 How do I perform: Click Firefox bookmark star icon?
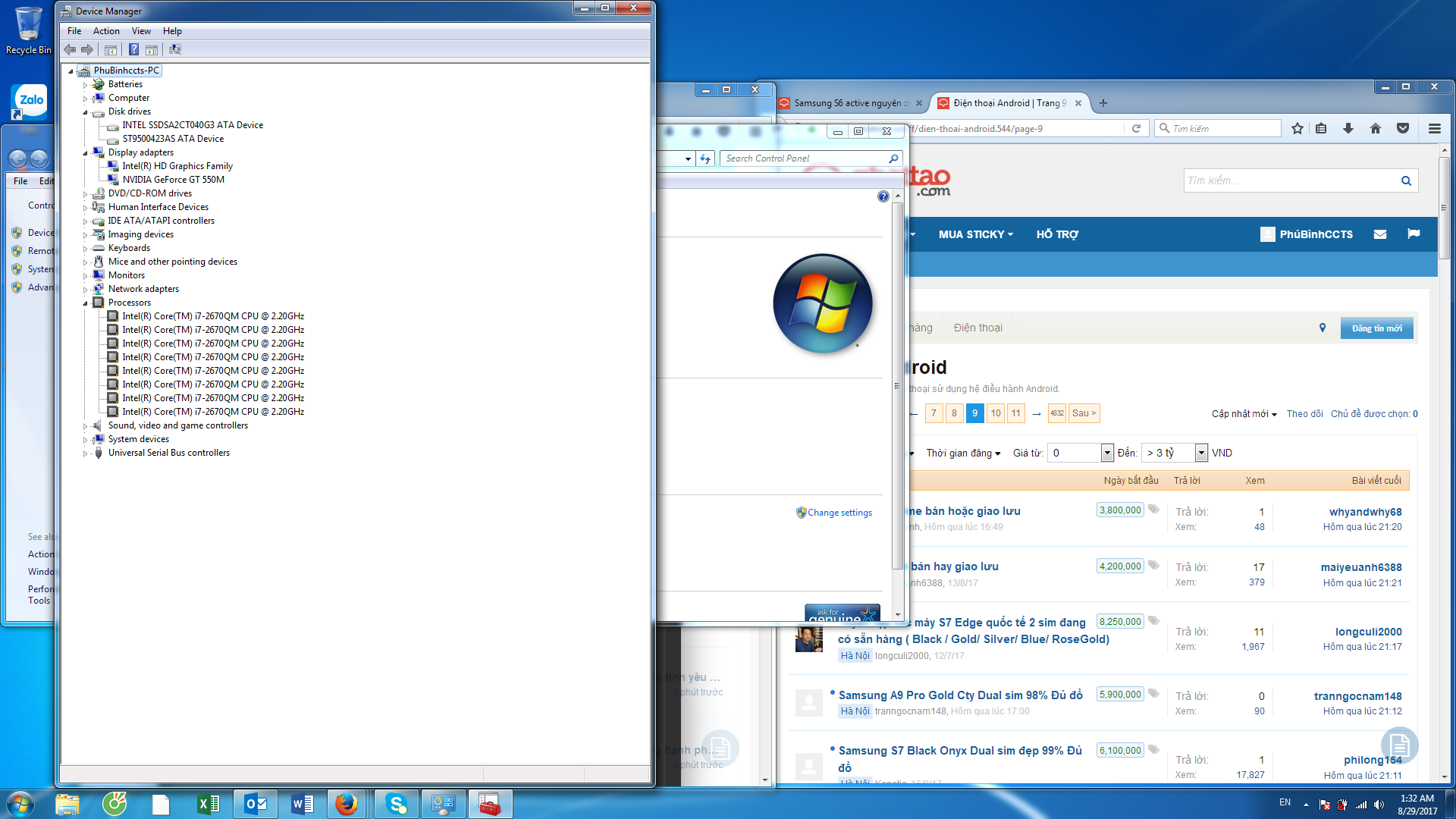[1298, 129]
